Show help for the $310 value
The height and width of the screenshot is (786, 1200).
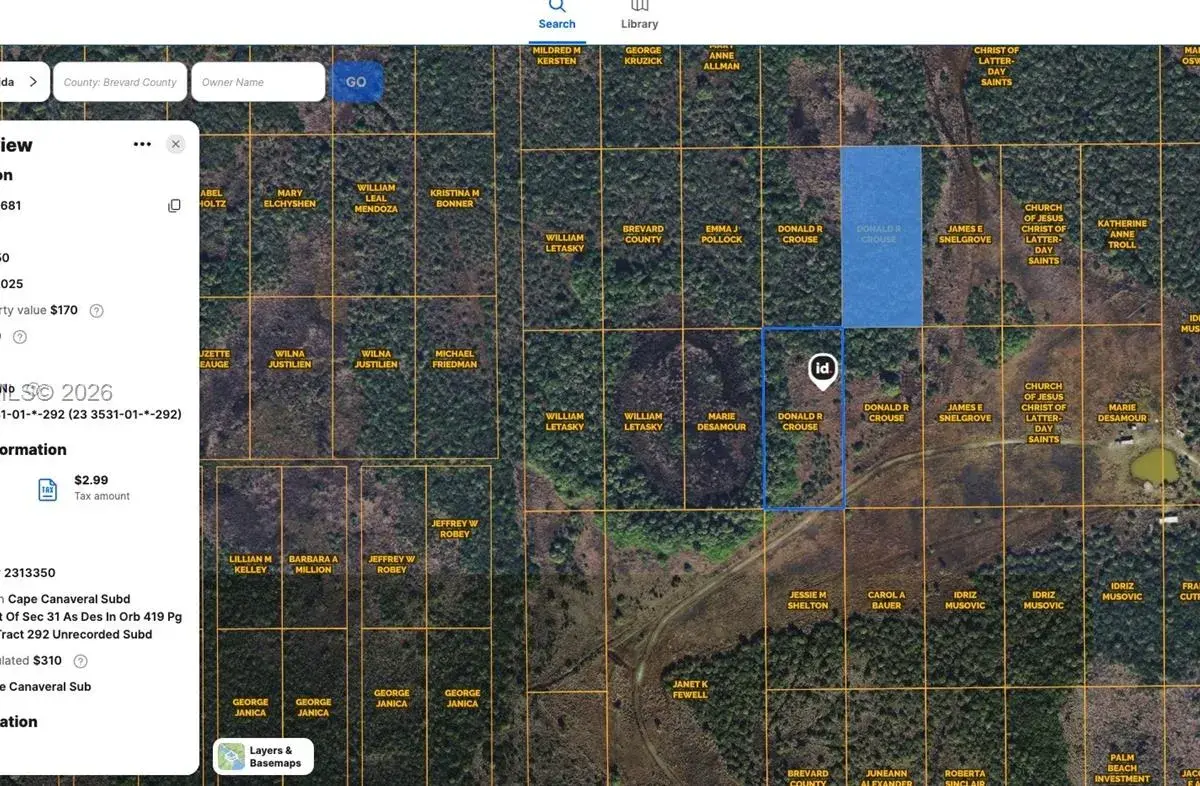tap(81, 661)
